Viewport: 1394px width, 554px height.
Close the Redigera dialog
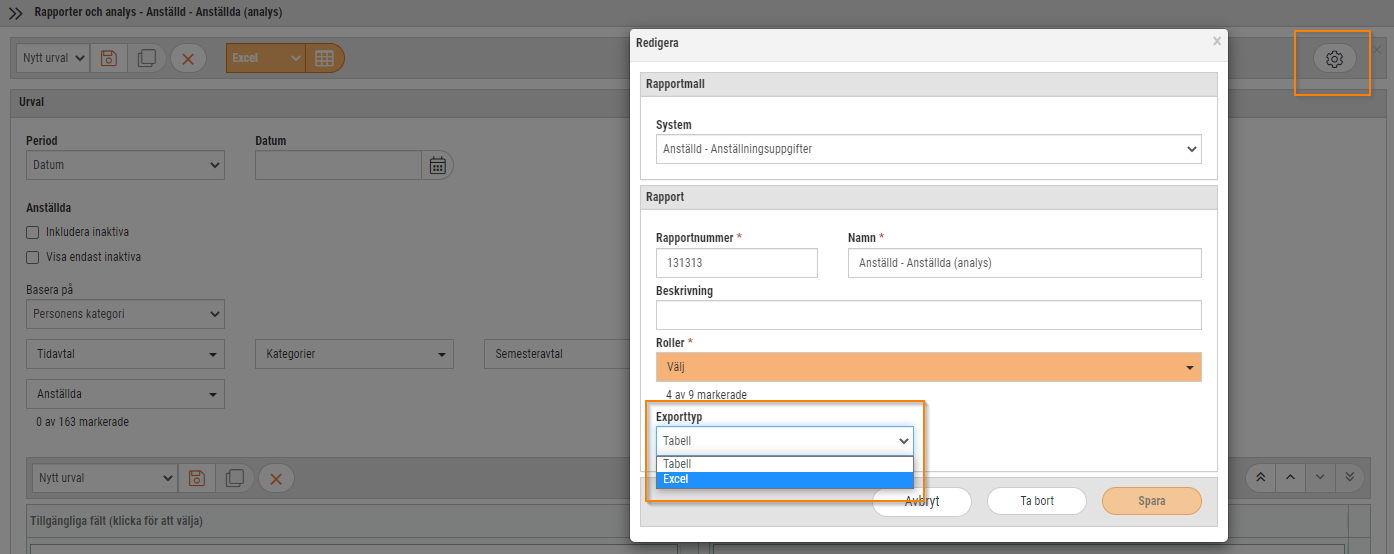pos(1217,42)
